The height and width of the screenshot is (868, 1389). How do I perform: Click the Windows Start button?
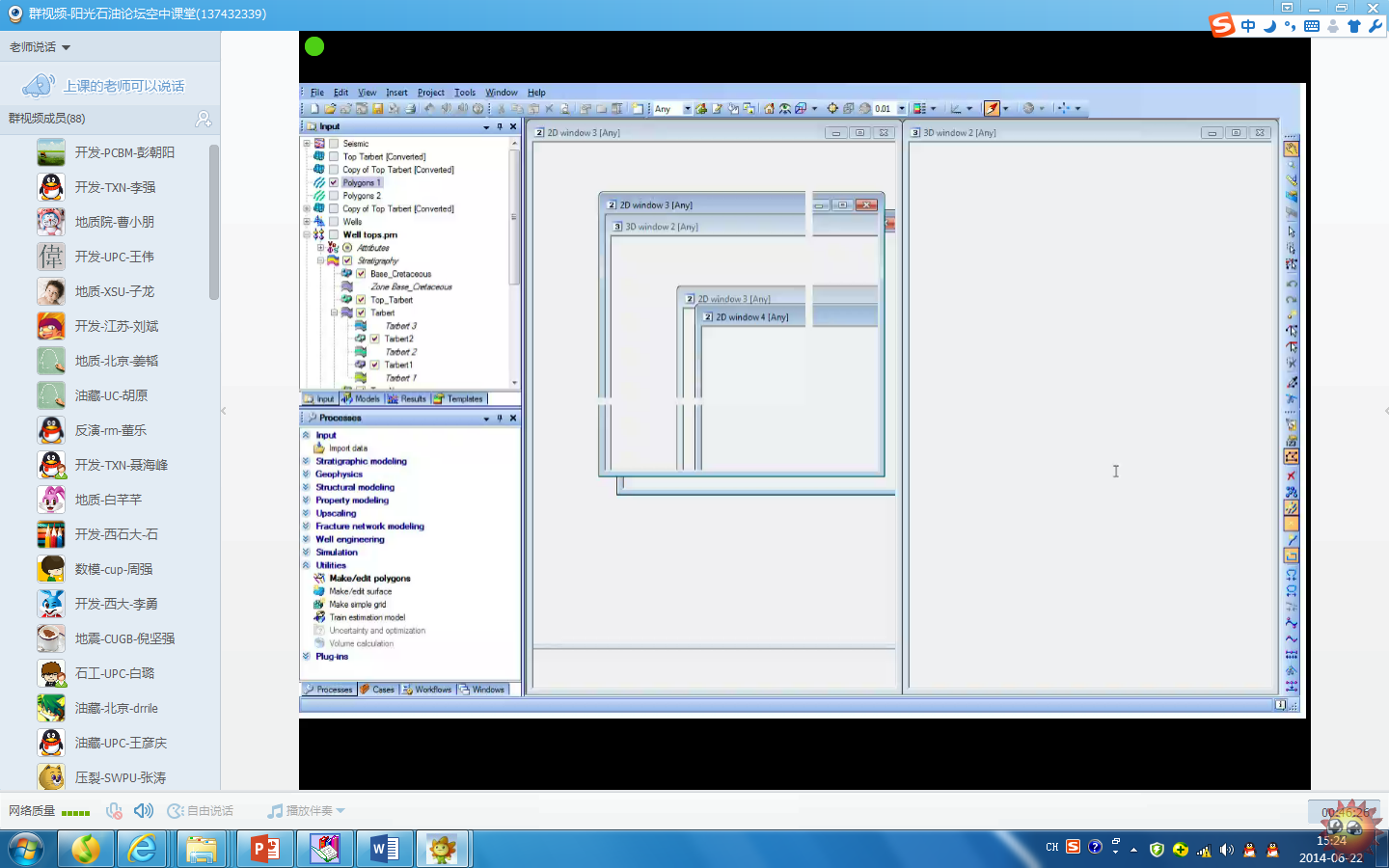pos(26,849)
